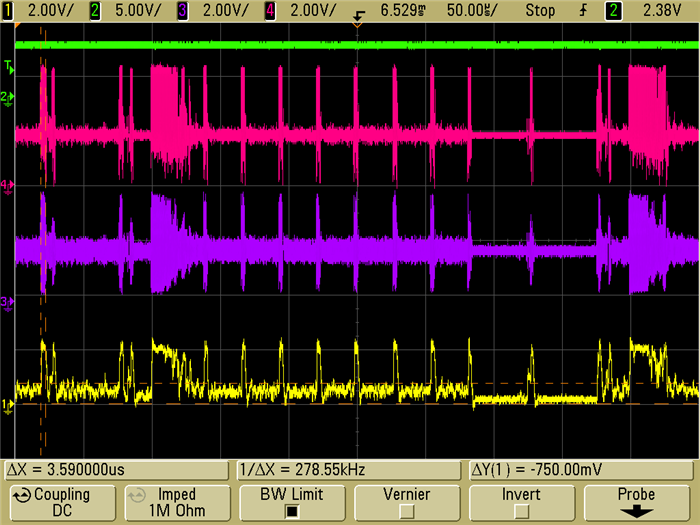Click channel 2 scale 5.00V/ value

point(138,10)
